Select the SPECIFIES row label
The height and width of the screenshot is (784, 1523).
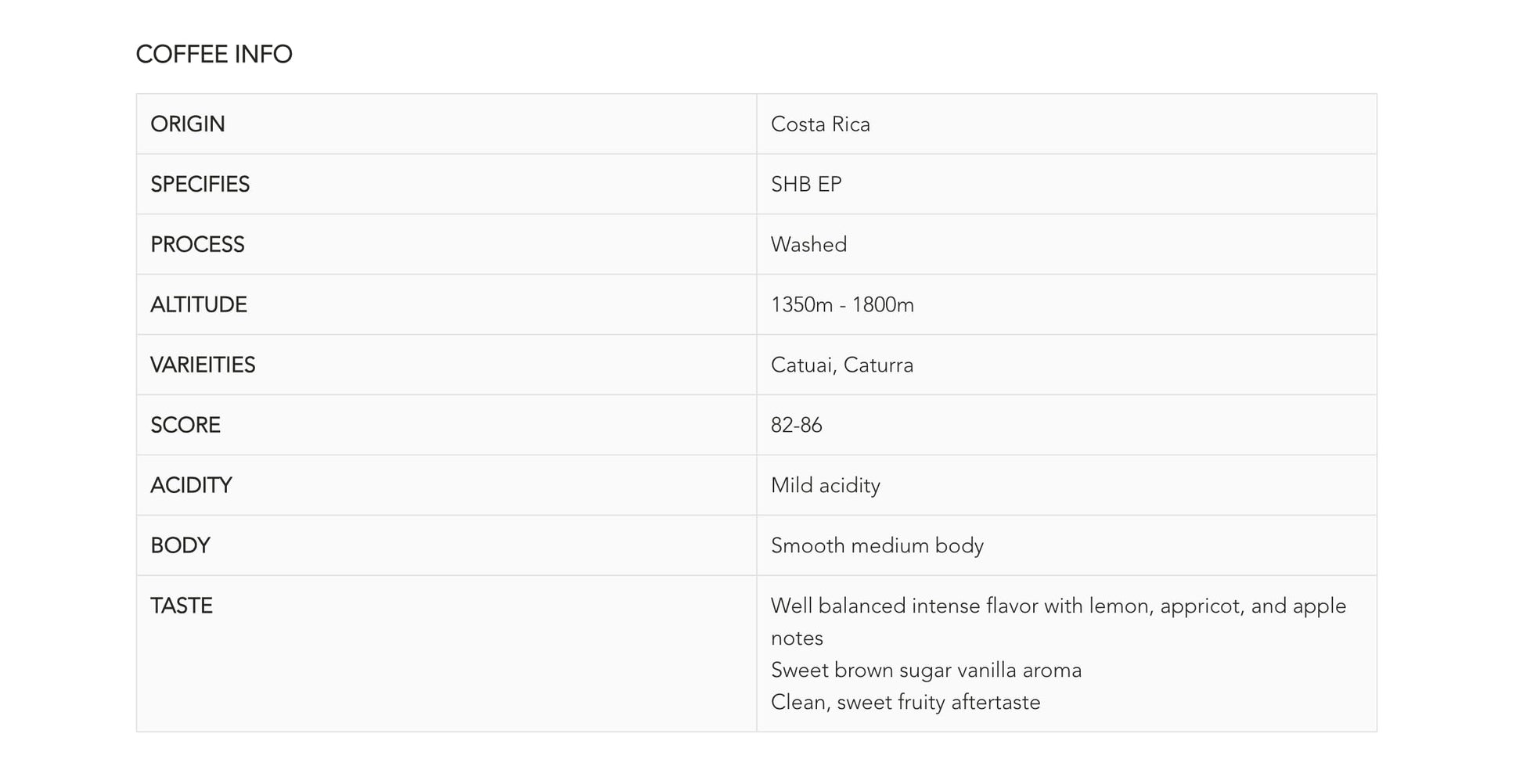tap(200, 184)
